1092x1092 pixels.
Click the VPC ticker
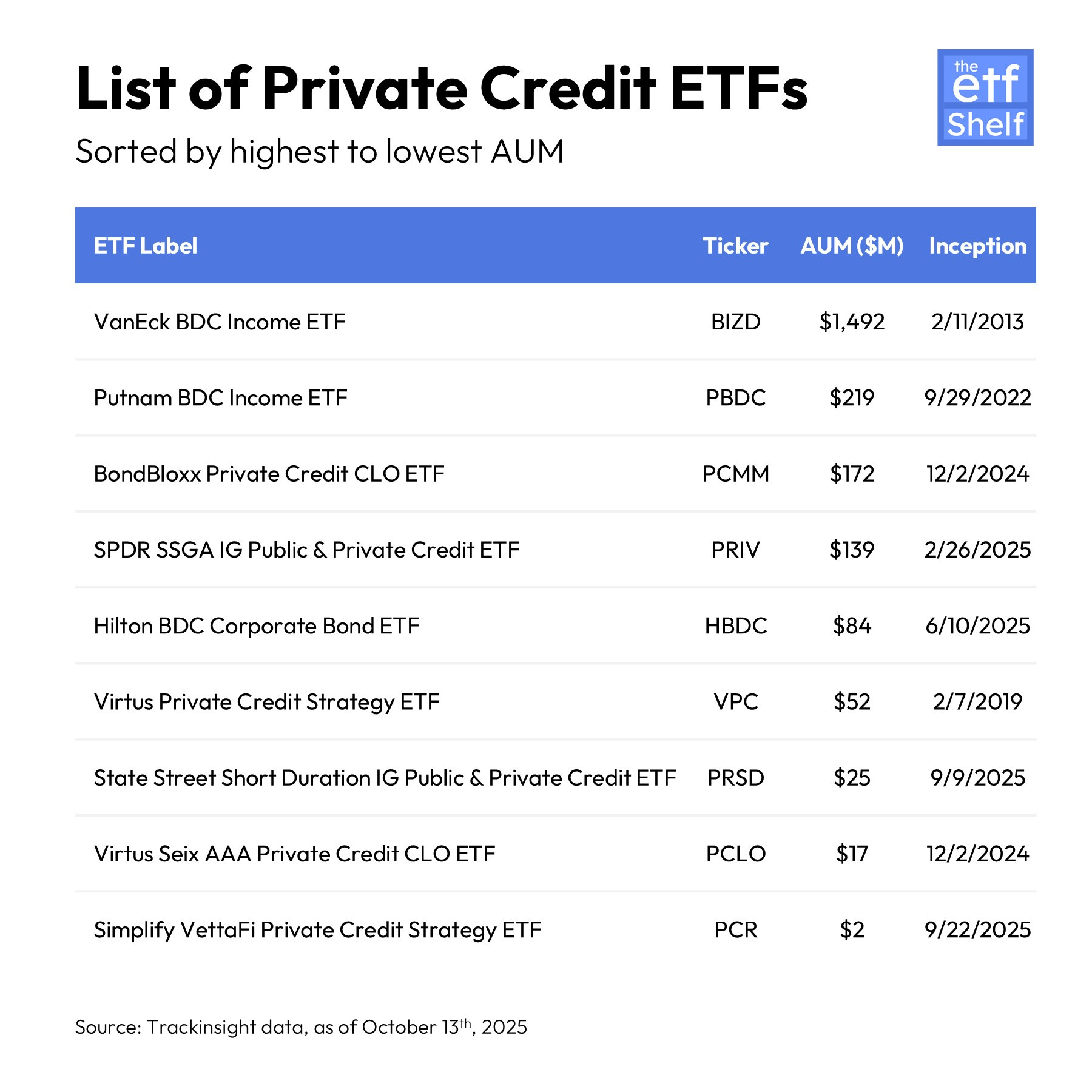pyautogui.click(x=735, y=702)
